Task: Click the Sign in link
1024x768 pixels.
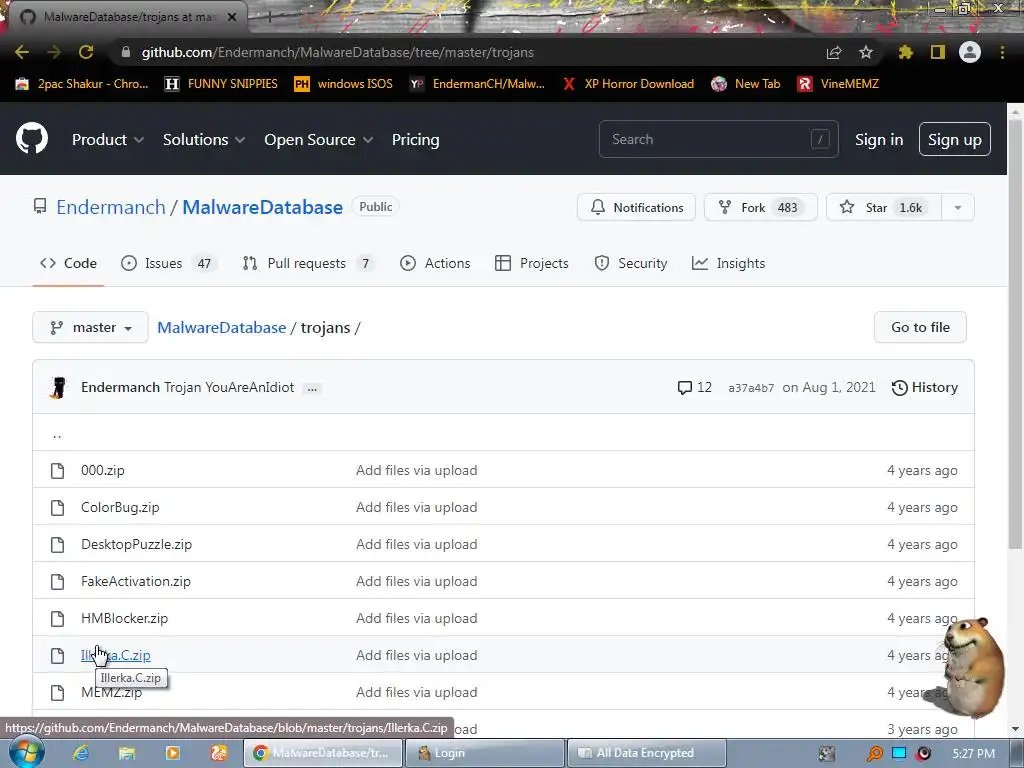Action: pyautogui.click(x=879, y=140)
